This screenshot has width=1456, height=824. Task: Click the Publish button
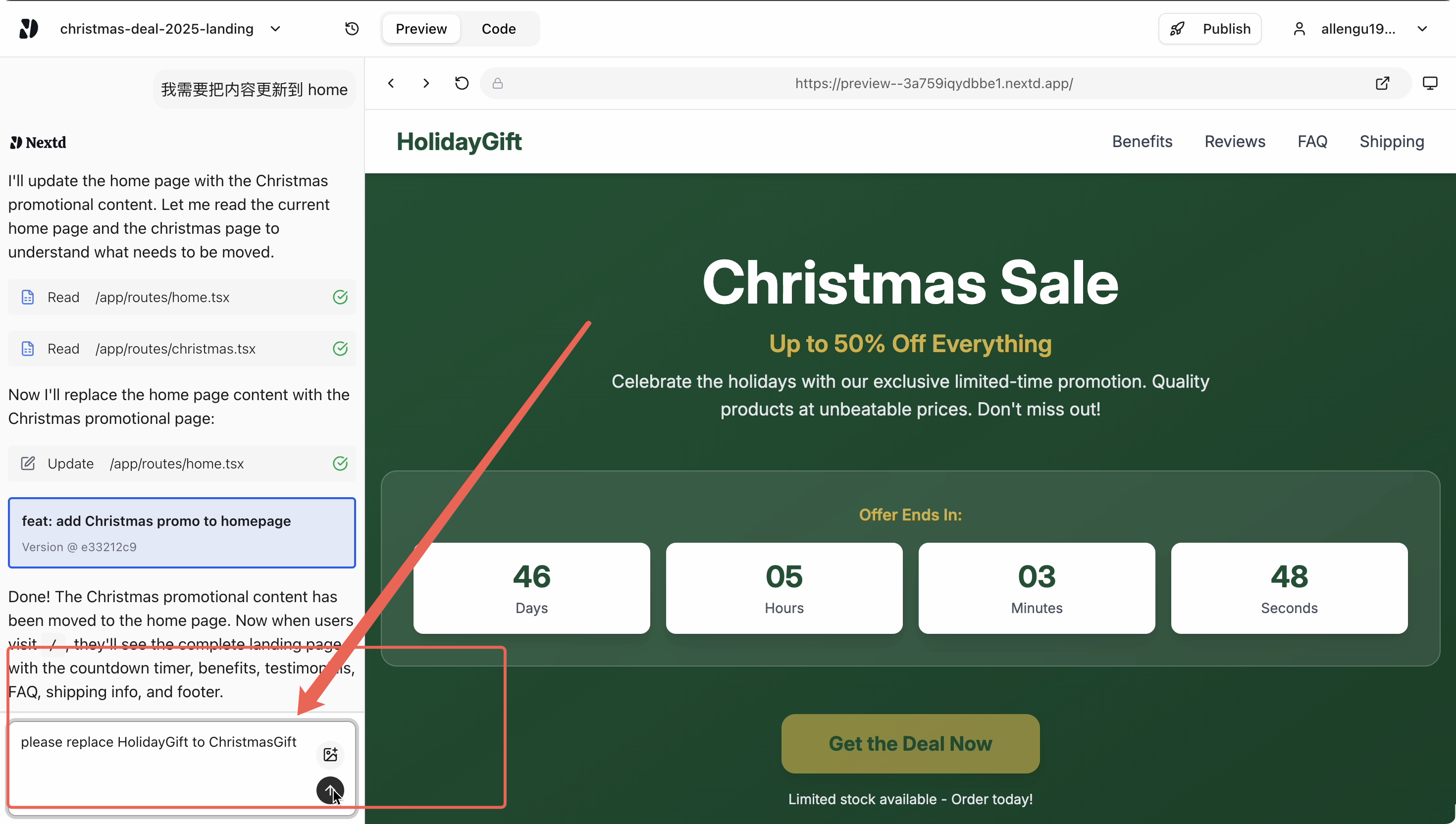coord(1210,29)
